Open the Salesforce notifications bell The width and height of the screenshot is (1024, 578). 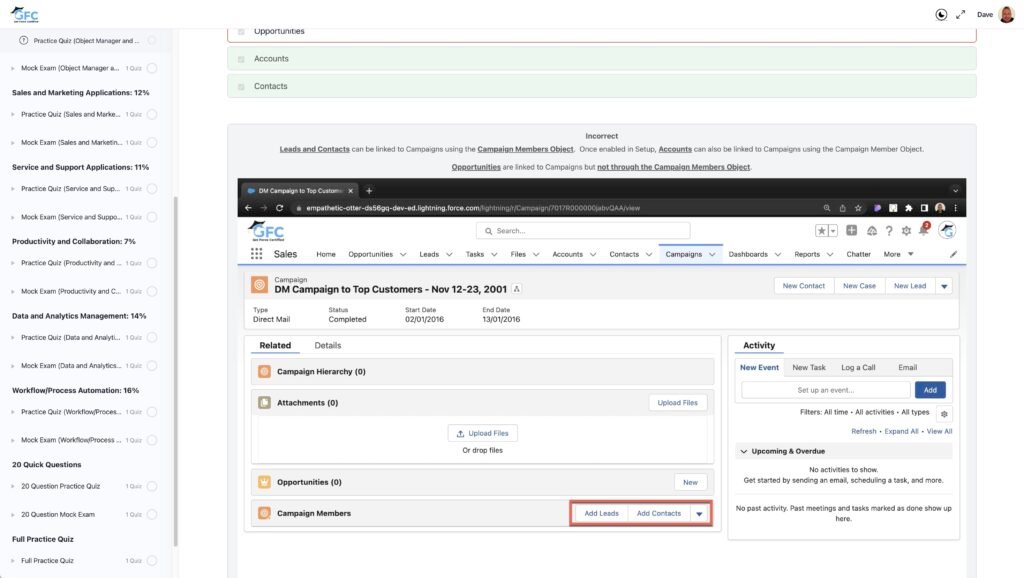(x=923, y=230)
